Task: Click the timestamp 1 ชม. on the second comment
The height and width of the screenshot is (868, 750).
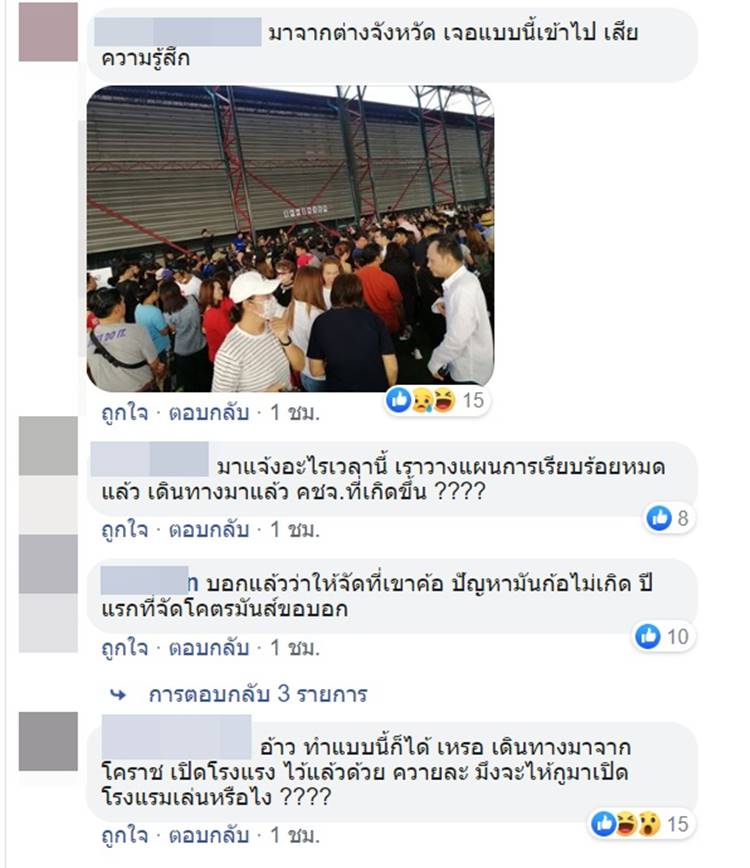Action: 295,530
